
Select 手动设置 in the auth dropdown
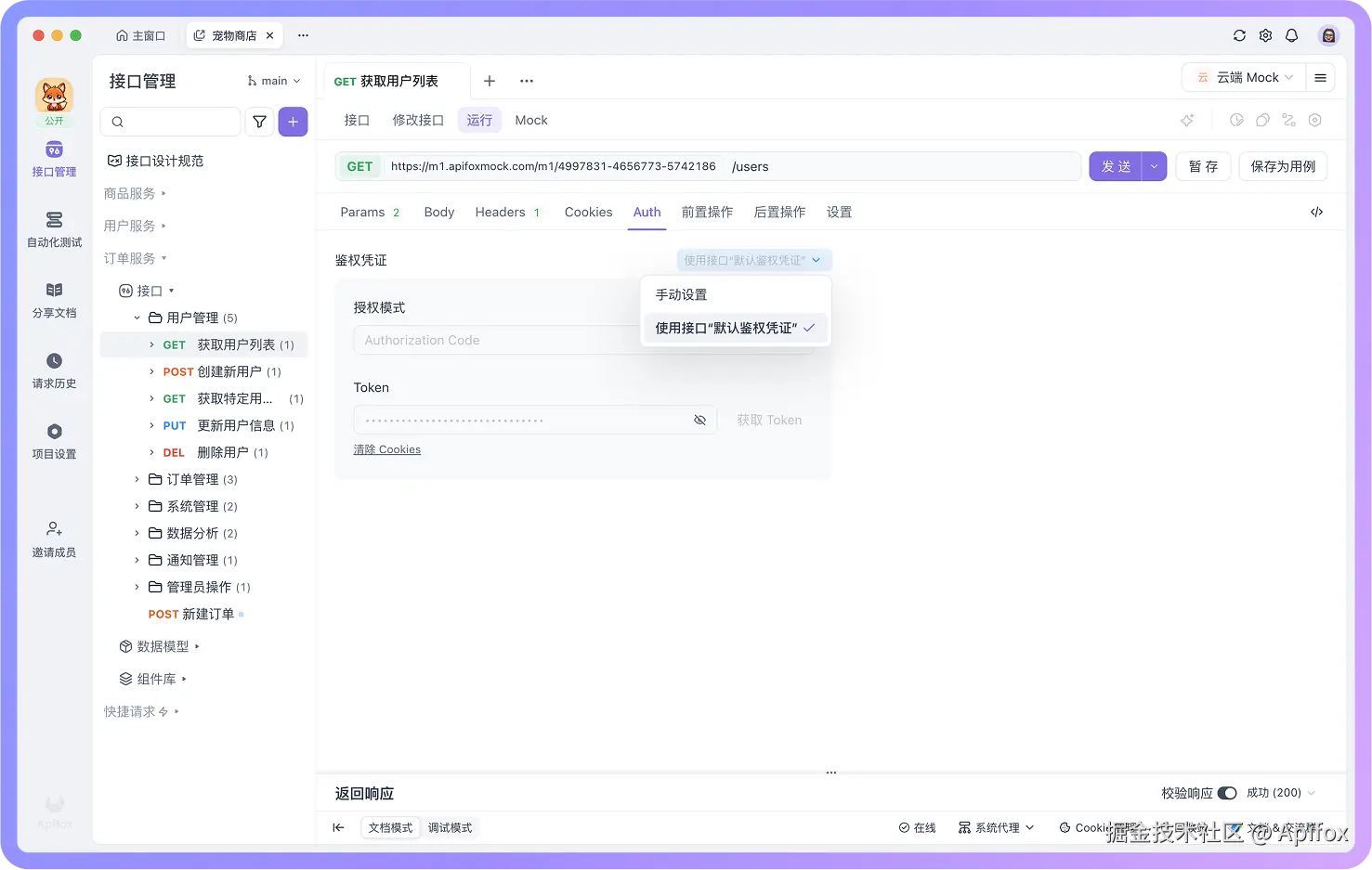point(681,294)
